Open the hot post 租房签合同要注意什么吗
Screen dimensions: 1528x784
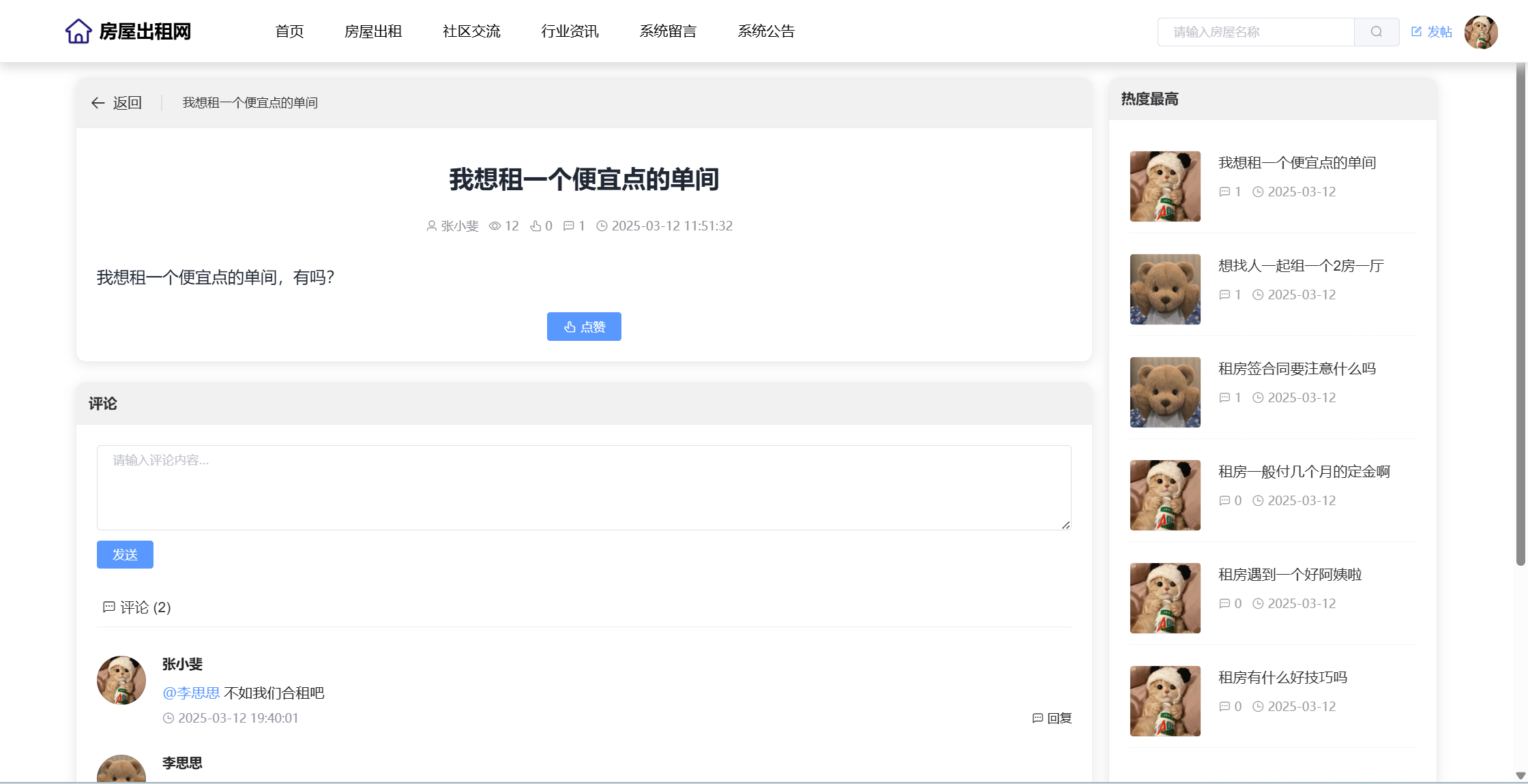(1296, 369)
